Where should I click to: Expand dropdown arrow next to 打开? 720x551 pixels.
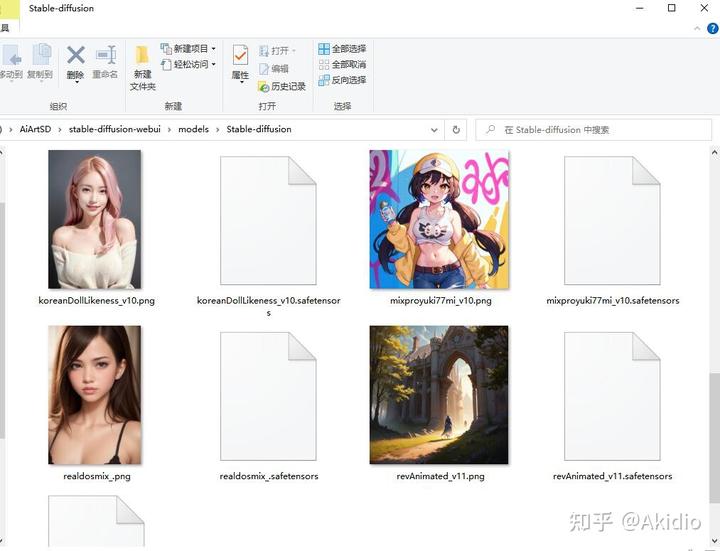pos(294,51)
